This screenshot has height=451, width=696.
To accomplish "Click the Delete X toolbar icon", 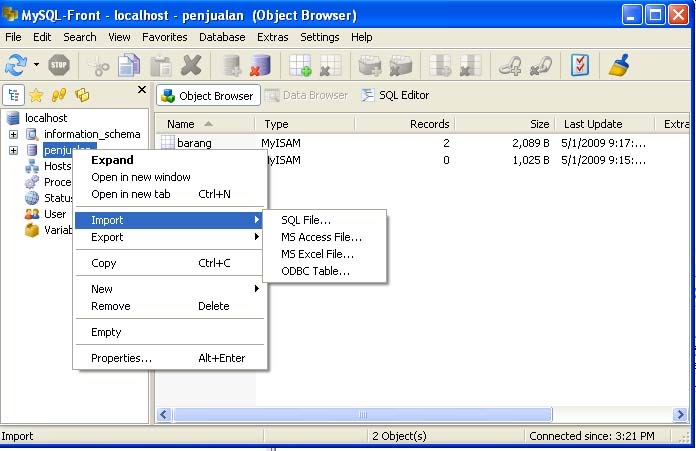I will tap(191, 65).
